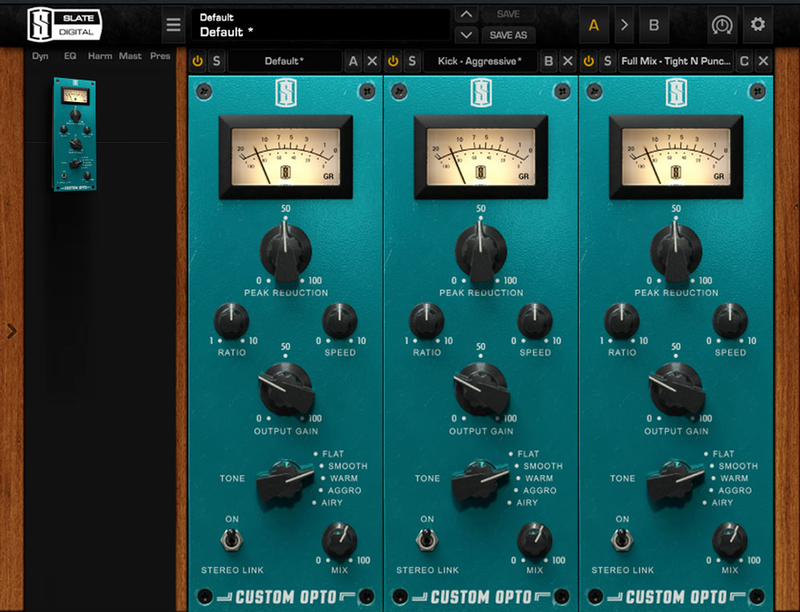Screen dimensions: 800x612
Task: Switch to the Mast tab
Action: 130,56
